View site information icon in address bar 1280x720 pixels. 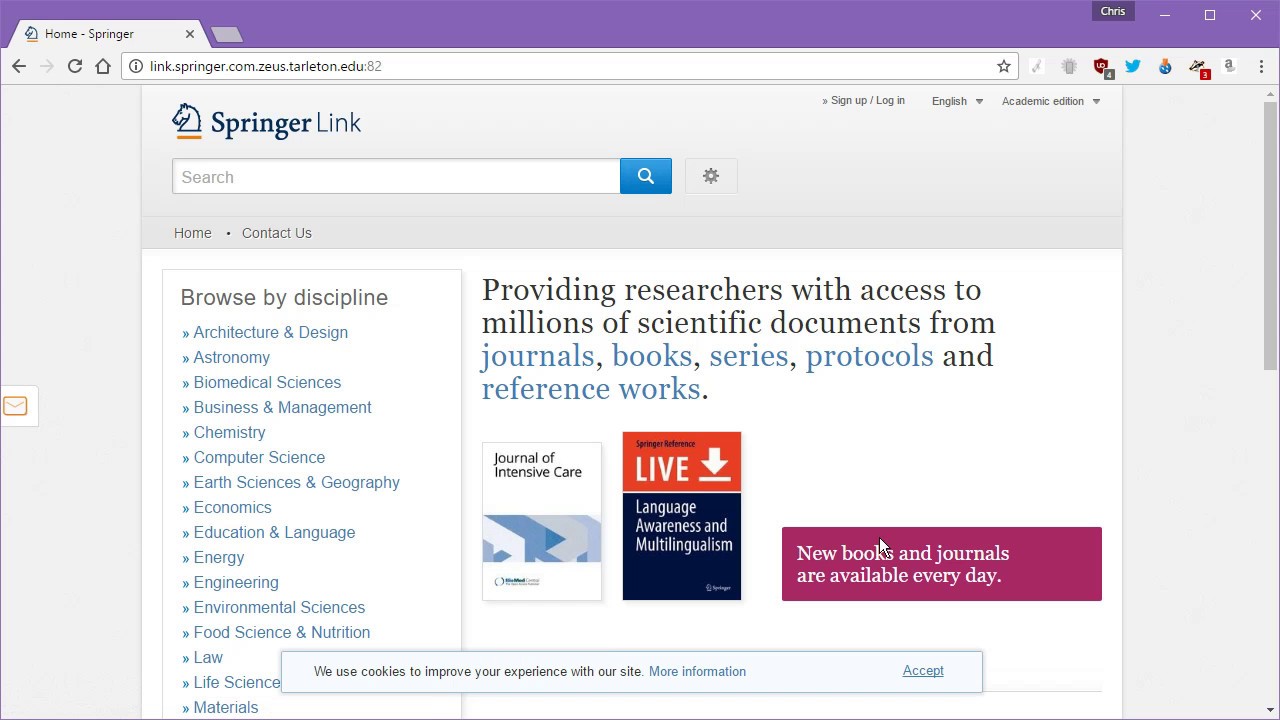tap(137, 66)
